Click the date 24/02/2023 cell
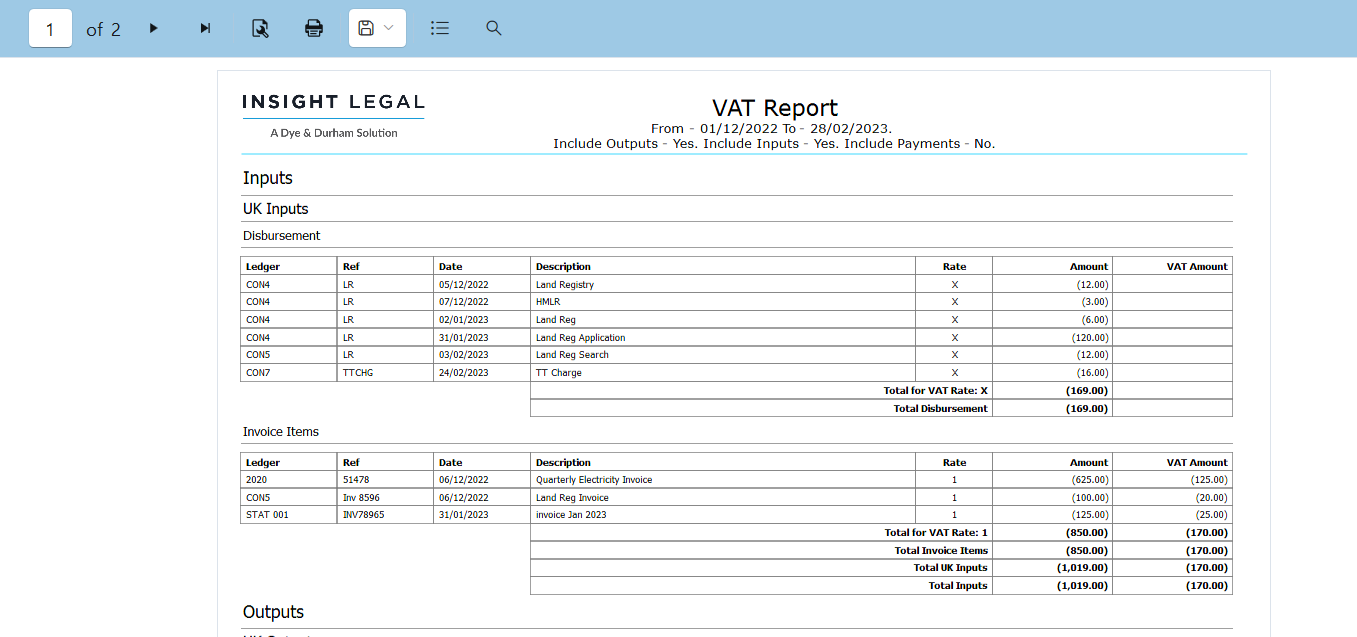1357x637 pixels. (x=482, y=372)
